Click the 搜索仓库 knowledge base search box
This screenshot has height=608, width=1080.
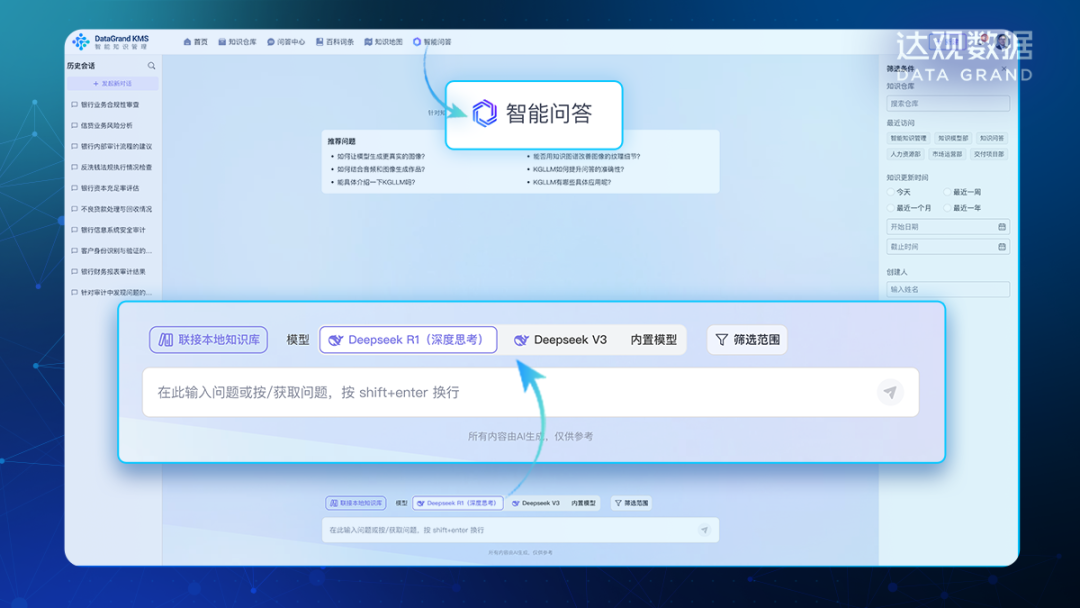pyautogui.click(x=947, y=103)
